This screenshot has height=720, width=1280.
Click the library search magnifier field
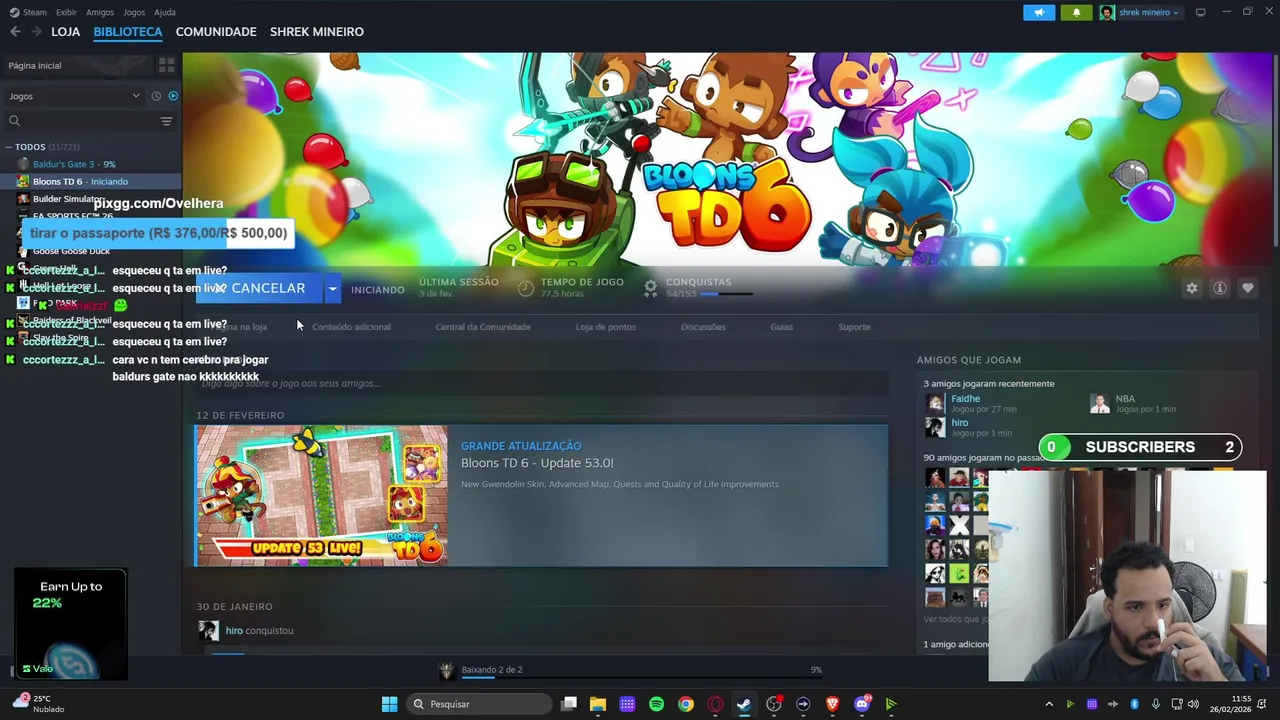[14, 121]
